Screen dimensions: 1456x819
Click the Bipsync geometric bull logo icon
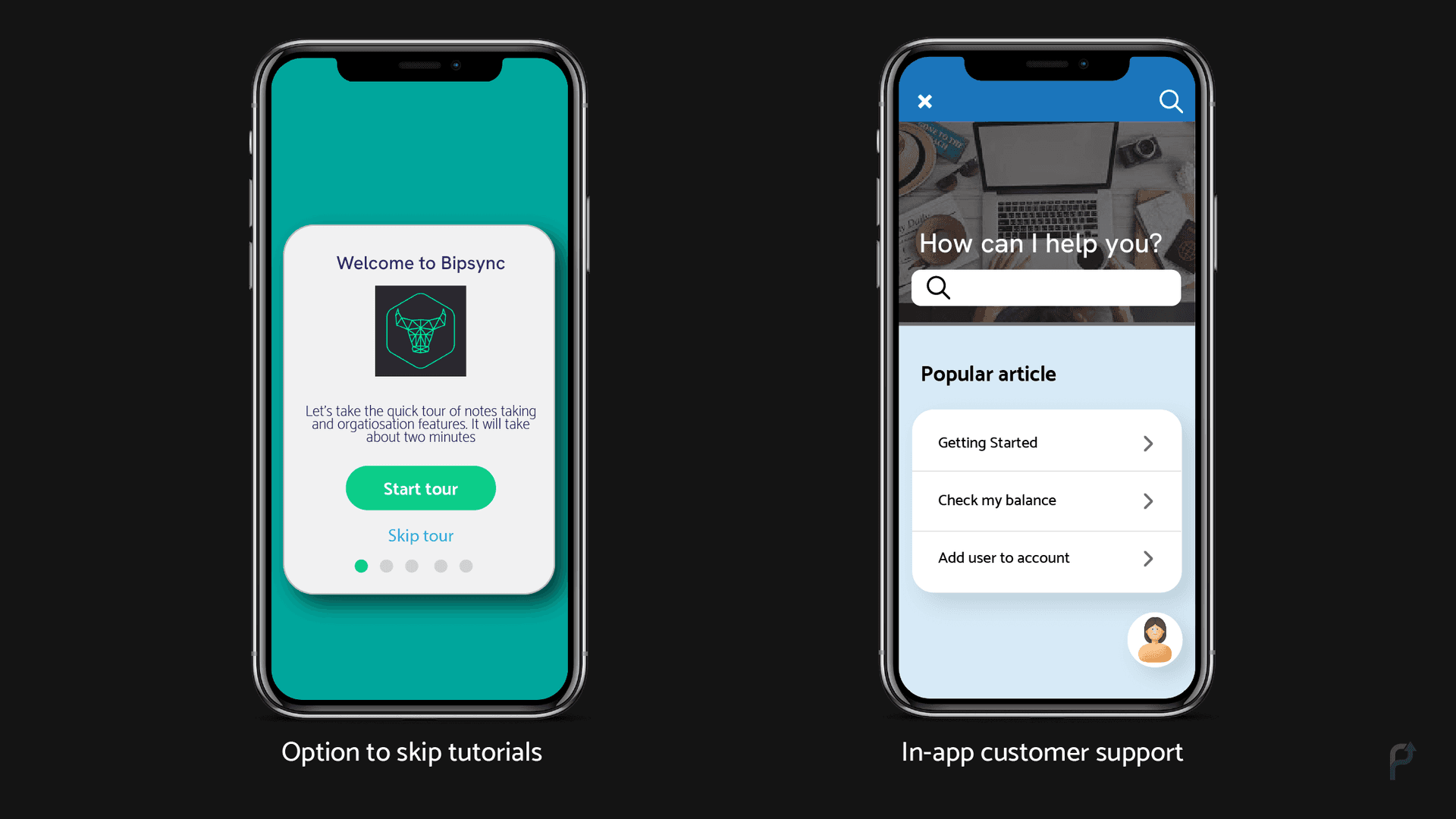point(420,330)
